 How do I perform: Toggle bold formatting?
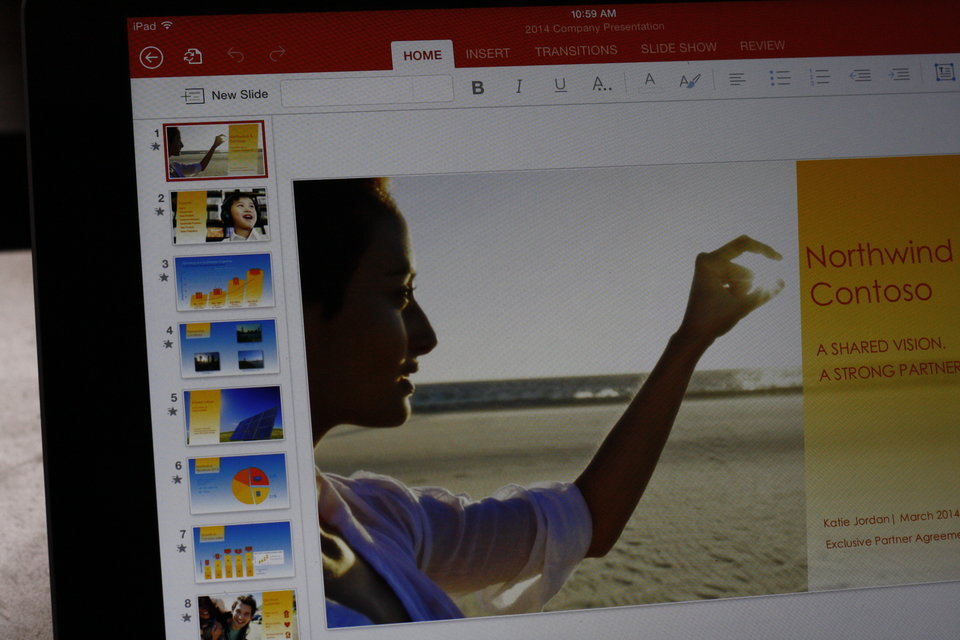pos(478,87)
